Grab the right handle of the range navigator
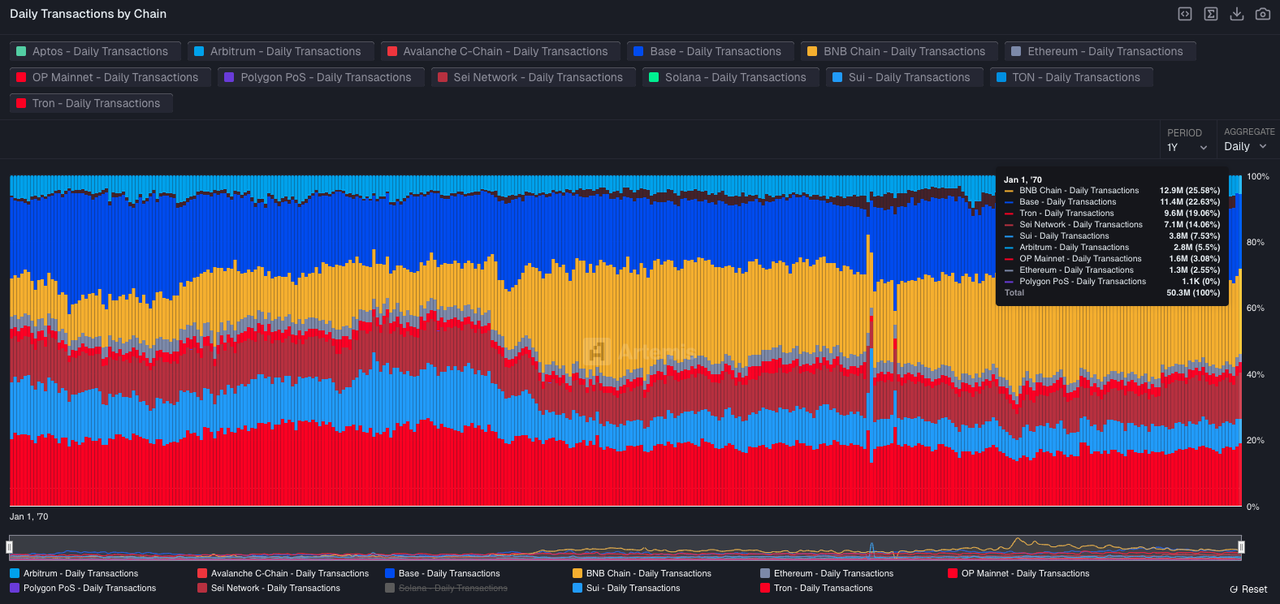The image size is (1280, 604). pyautogui.click(x=1241, y=547)
